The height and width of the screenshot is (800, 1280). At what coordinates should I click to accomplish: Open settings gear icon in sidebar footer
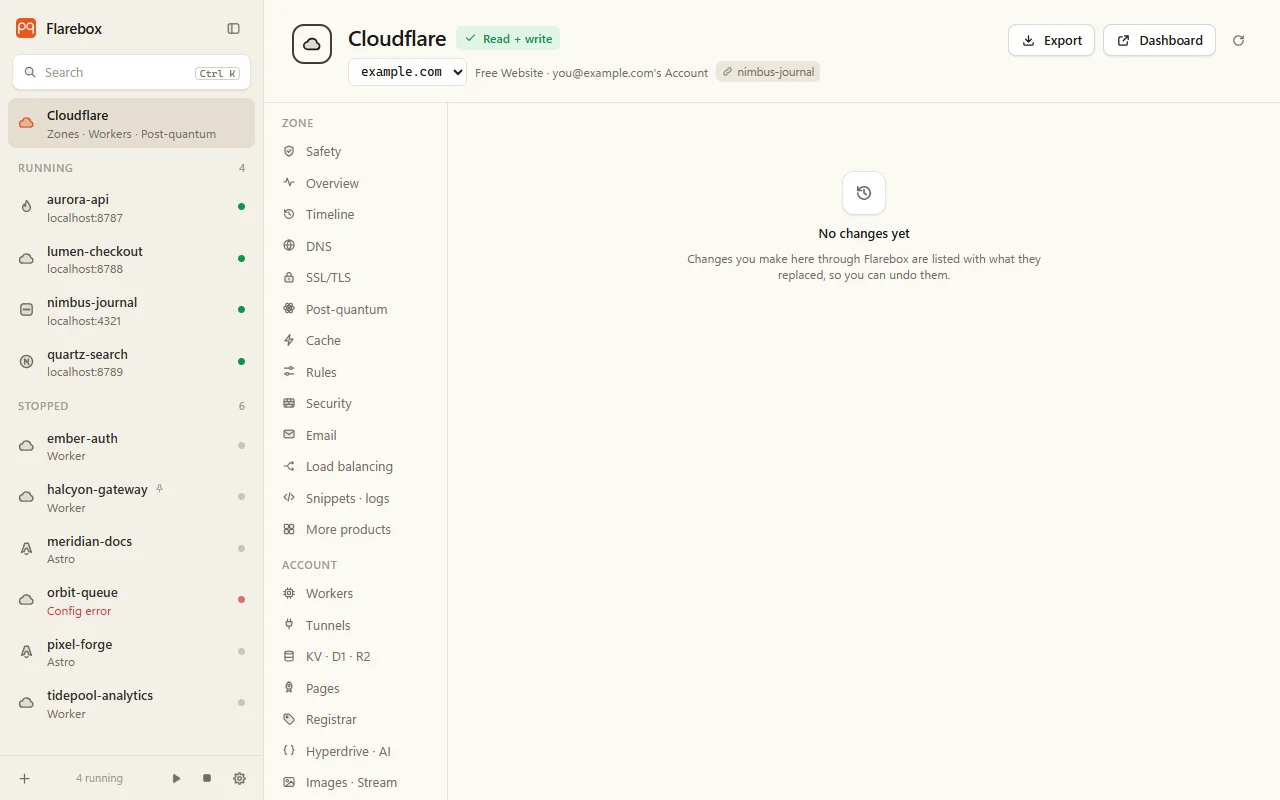[239, 778]
